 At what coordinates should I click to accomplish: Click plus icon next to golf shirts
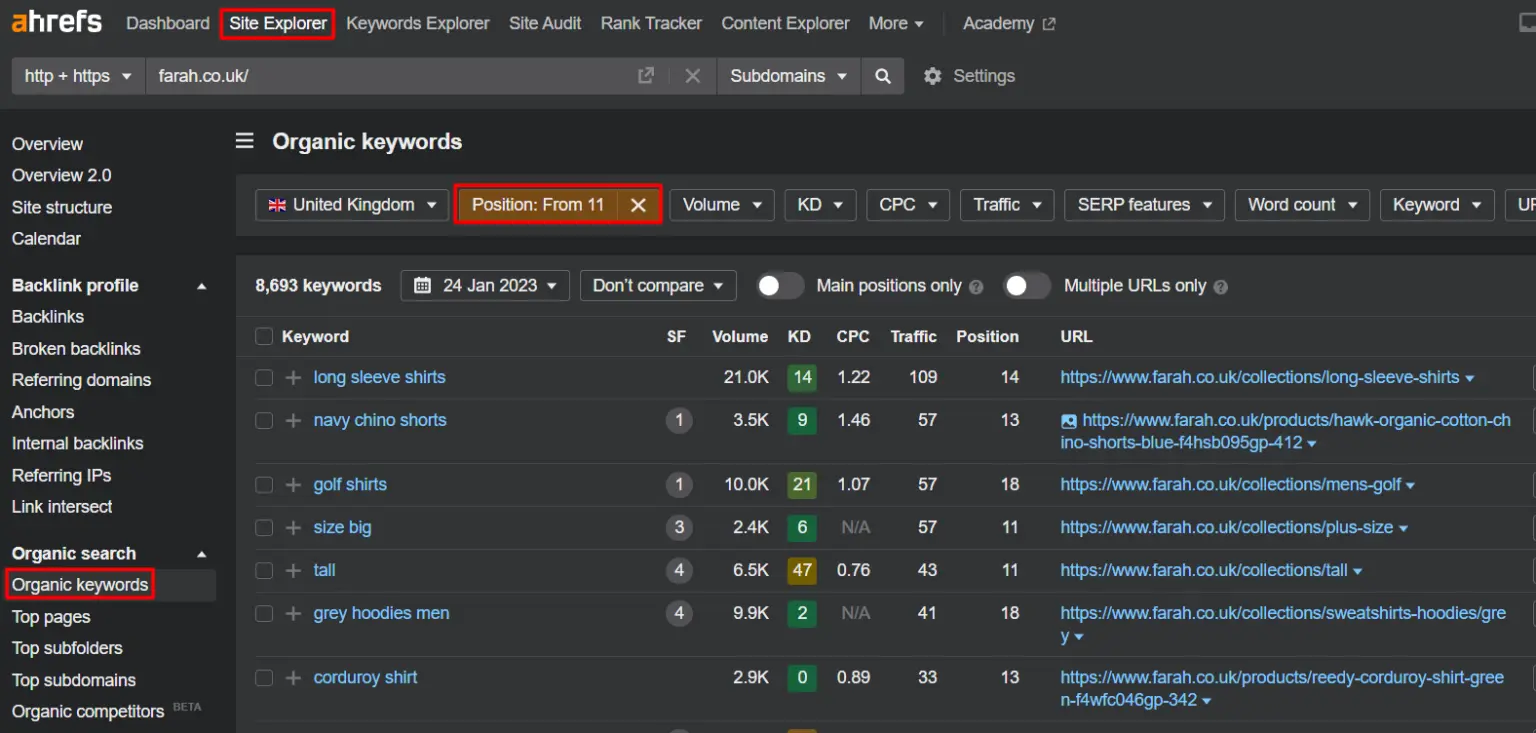click(x=293, y=485)
